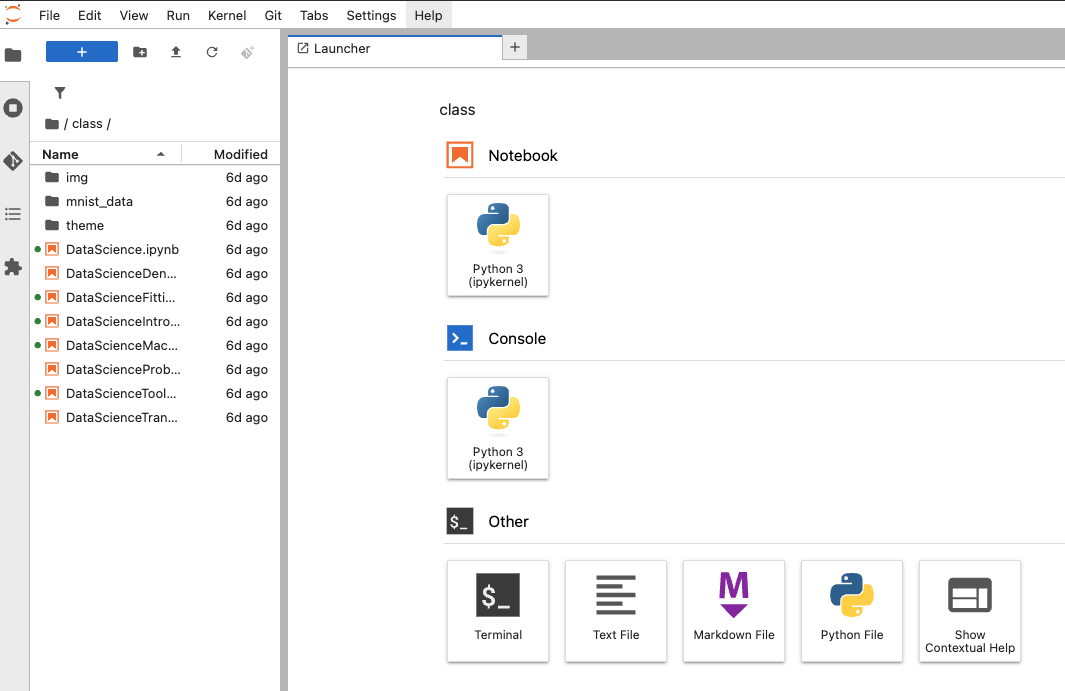Click the Git clone toolbar icon
This screenshot has height=691, width=1065.
pos(248,52)
